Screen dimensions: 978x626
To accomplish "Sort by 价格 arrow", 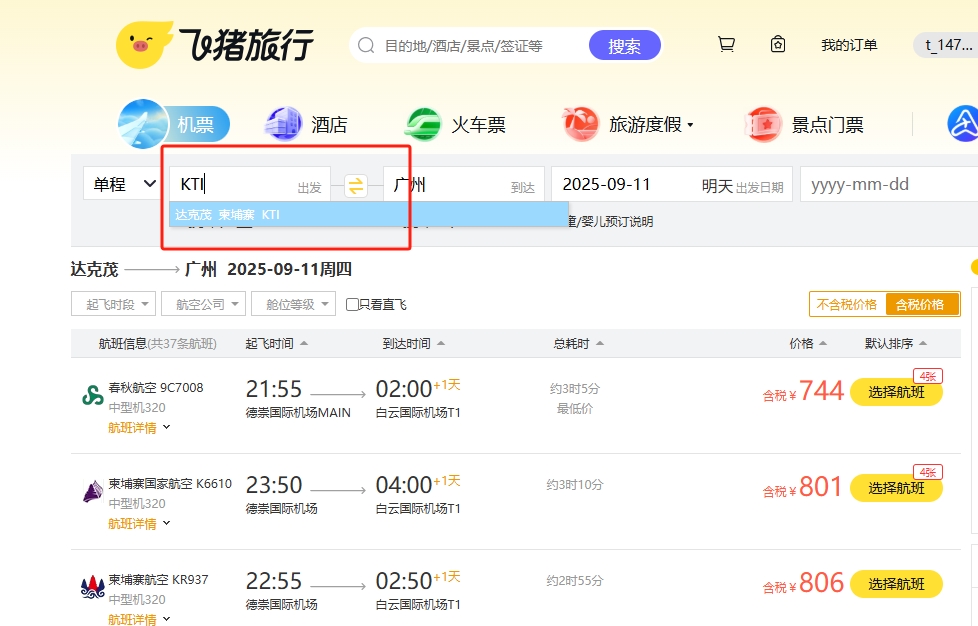I will (x=823, y=343).
